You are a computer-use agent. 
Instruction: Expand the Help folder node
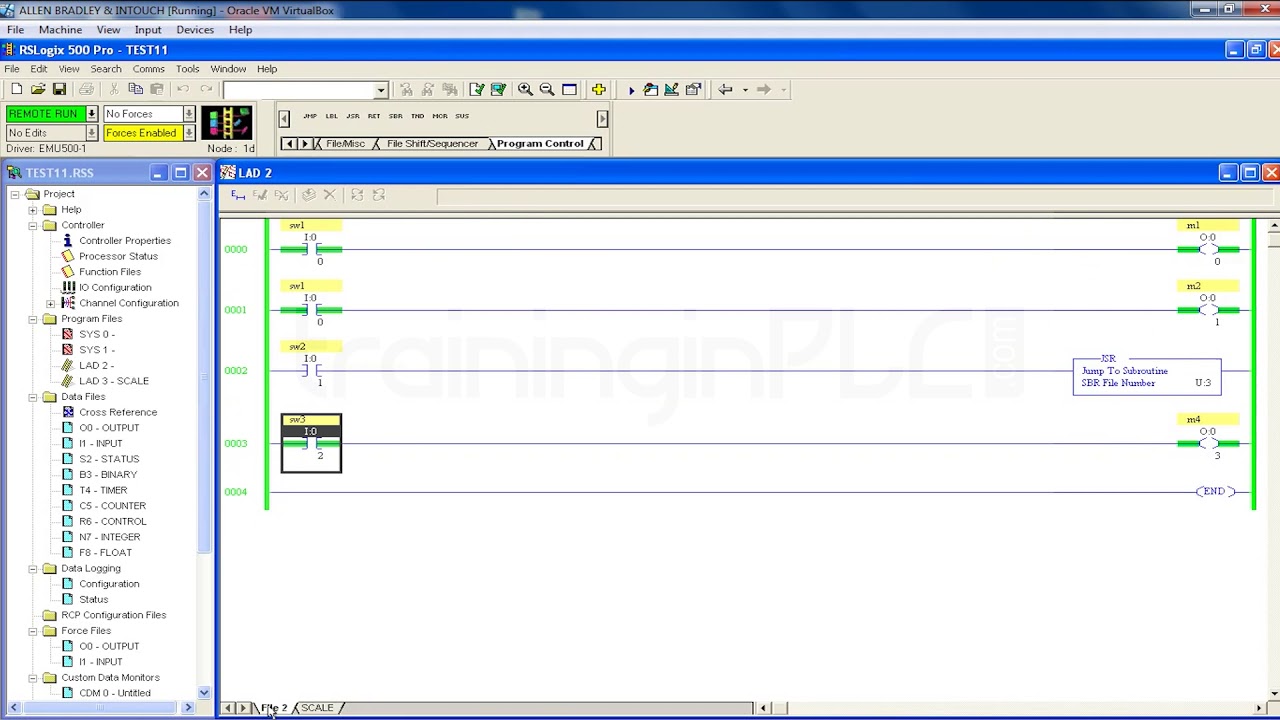[33, 210]
